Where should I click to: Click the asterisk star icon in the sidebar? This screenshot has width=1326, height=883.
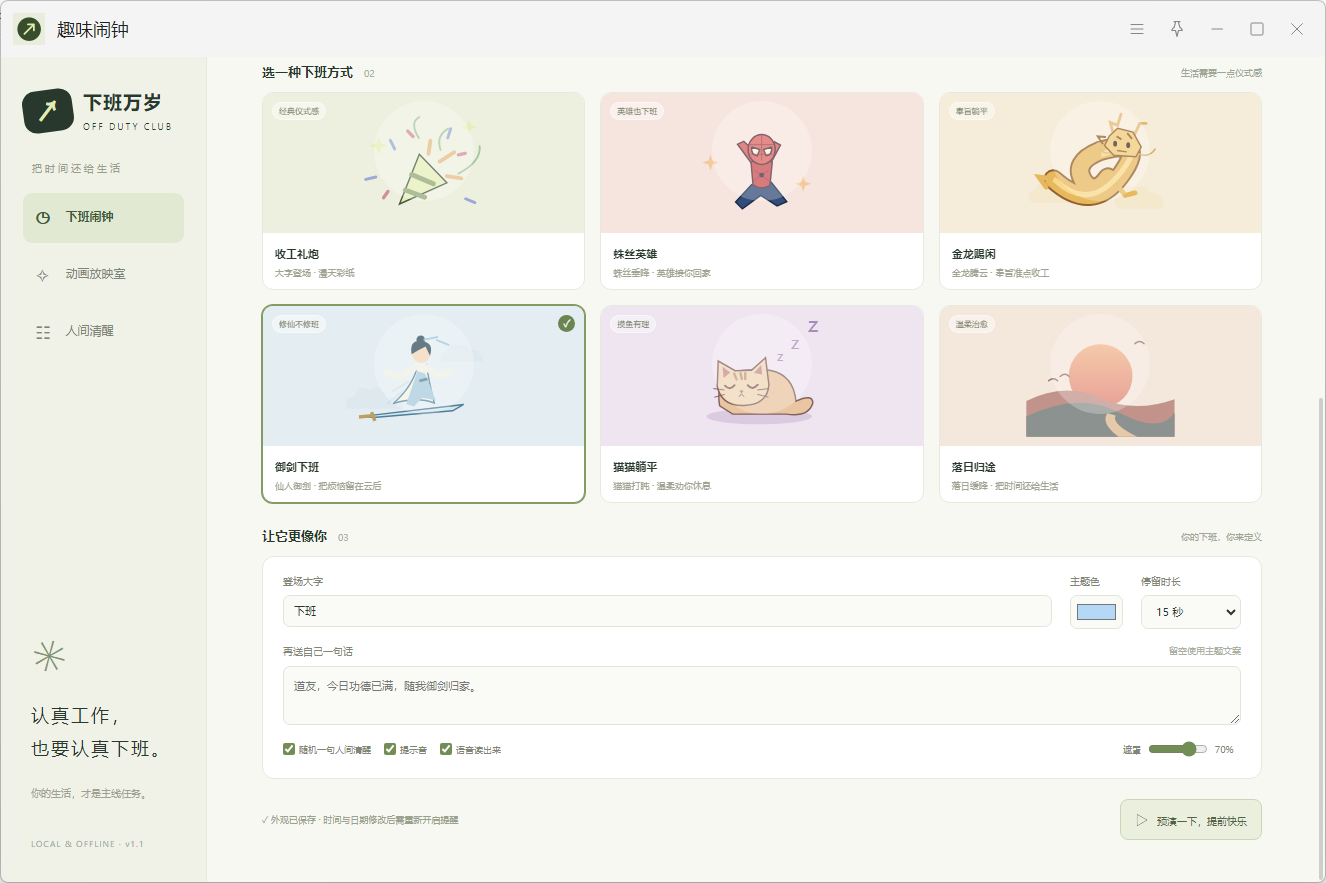(x=49, y=655)
